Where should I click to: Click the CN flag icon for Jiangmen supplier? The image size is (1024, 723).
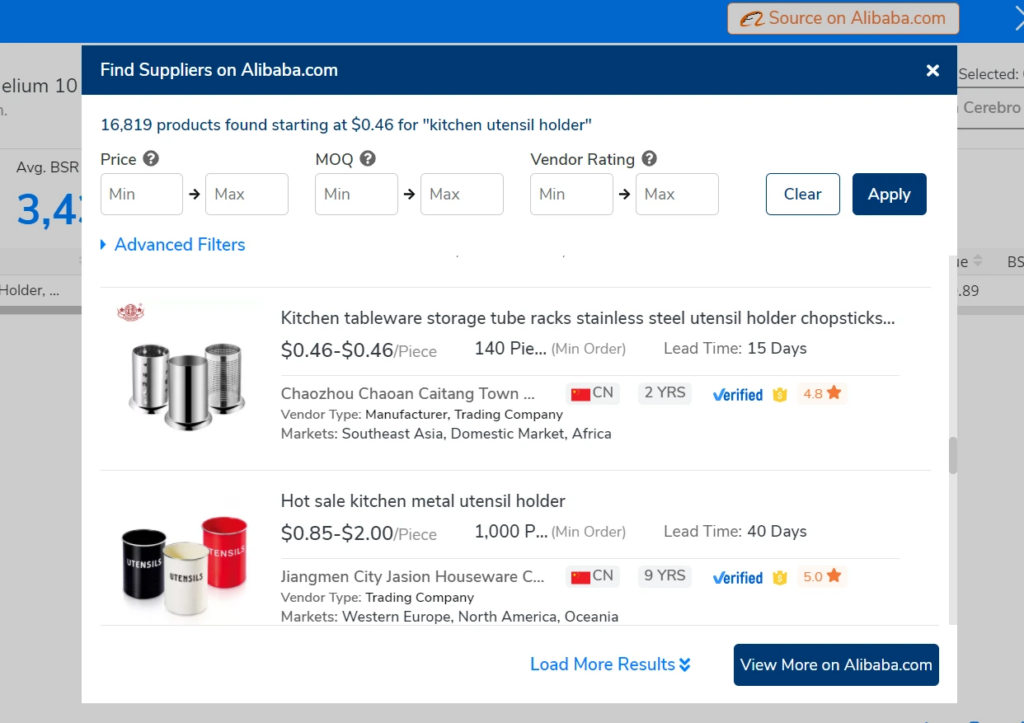pos(580,576)
